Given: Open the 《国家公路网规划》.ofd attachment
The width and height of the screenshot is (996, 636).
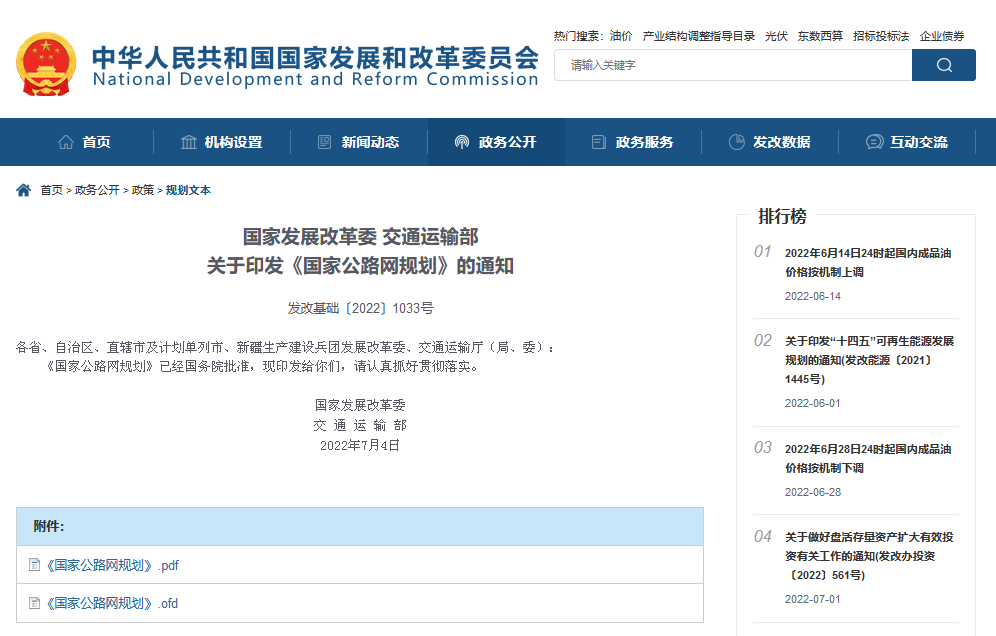Looking at the screenshot, I should click(x=112, y=603).
